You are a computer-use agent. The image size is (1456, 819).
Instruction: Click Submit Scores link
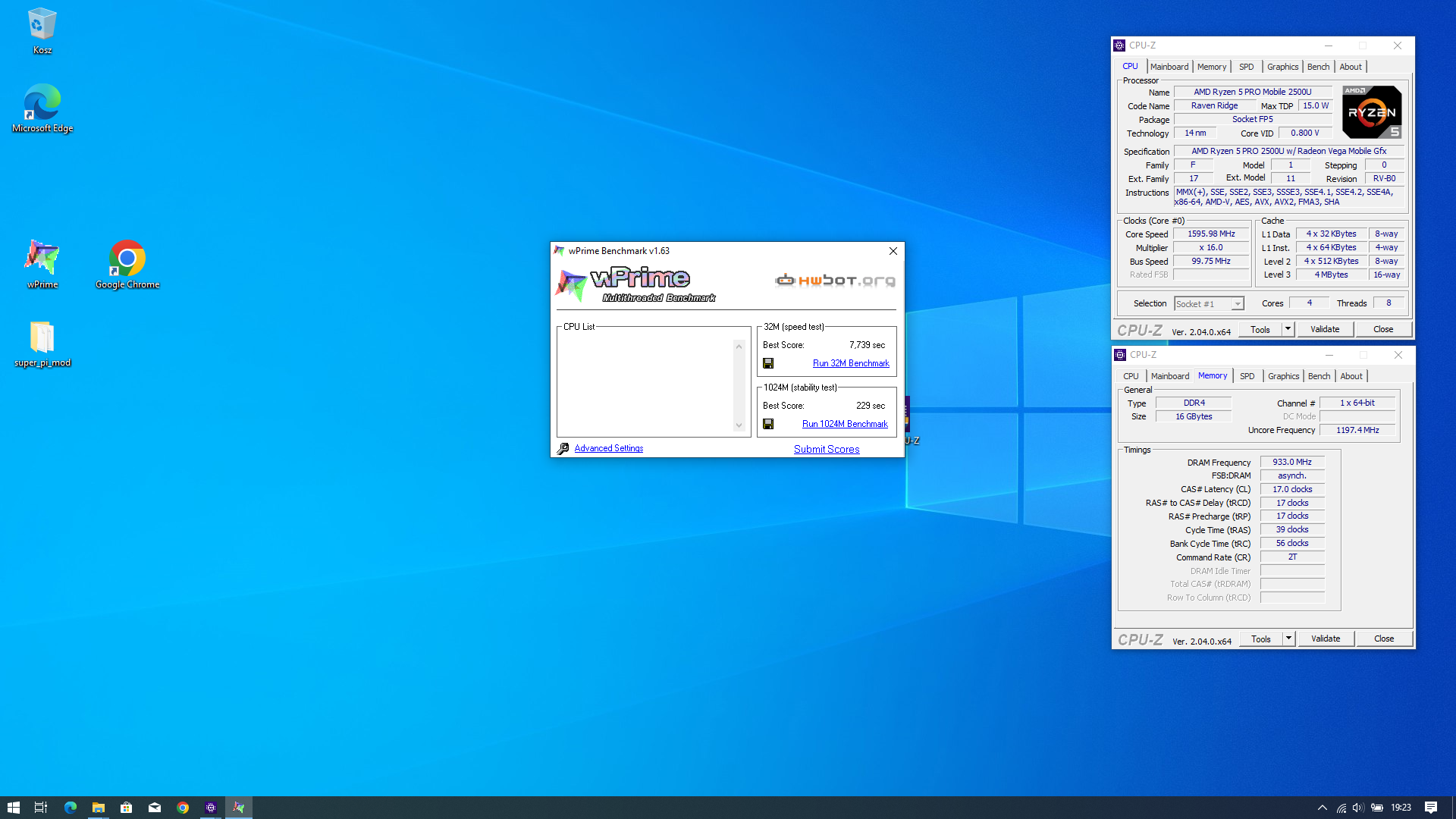click(x=827, y=449)
